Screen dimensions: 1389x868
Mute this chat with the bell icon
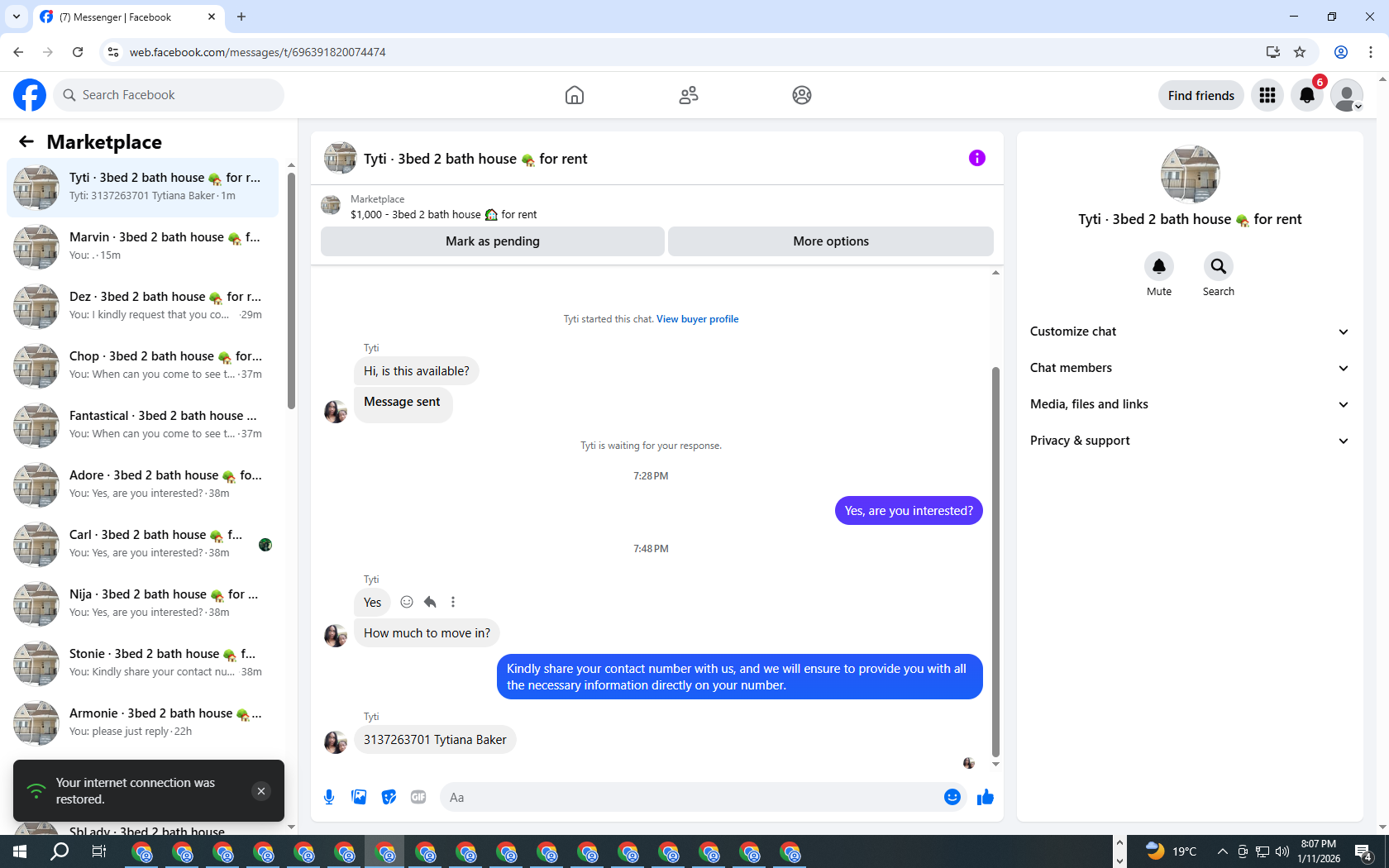[x=1159, y=266]
